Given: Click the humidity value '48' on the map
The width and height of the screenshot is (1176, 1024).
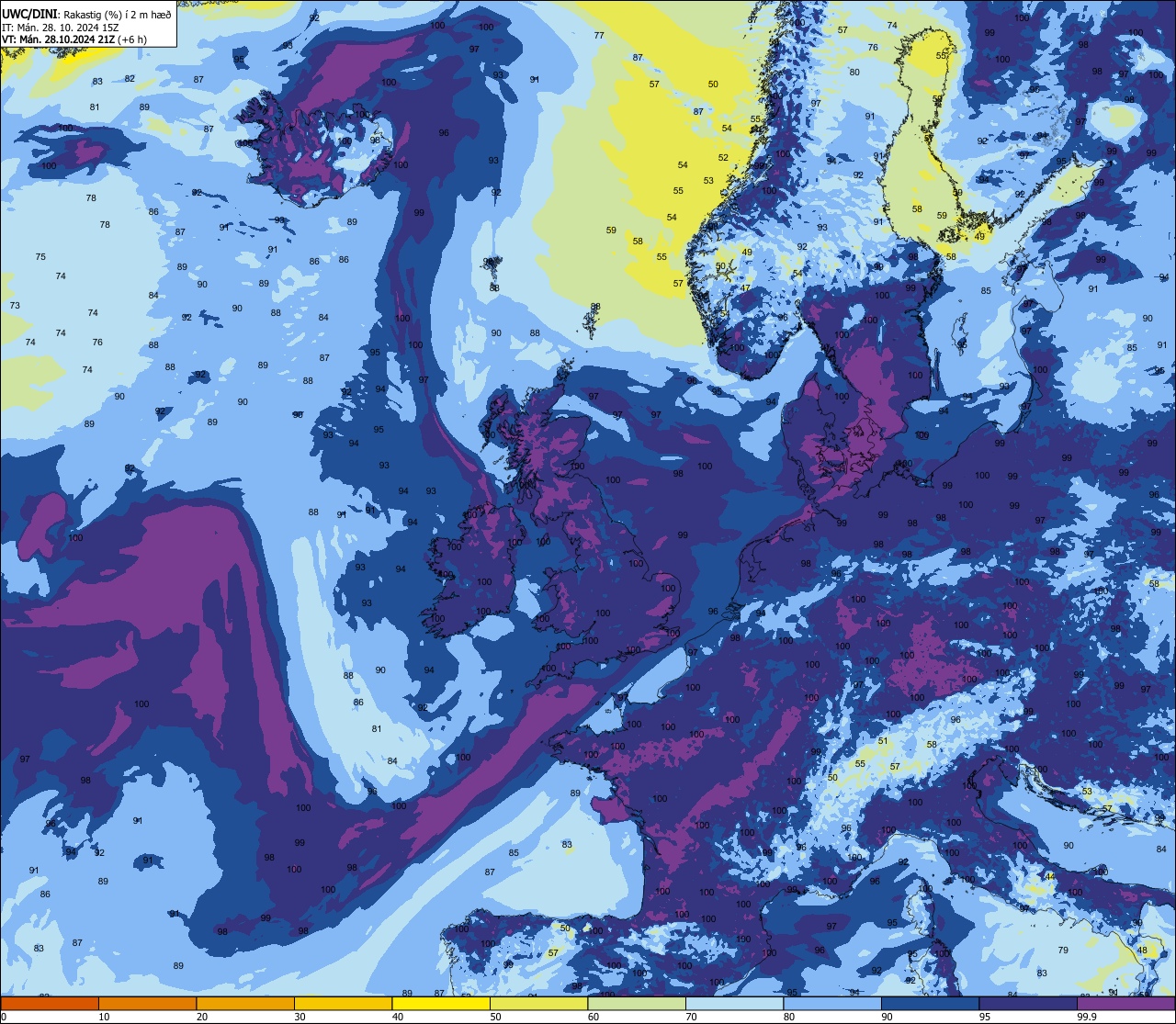Looking at the screenshot, I should (1142, 950).
